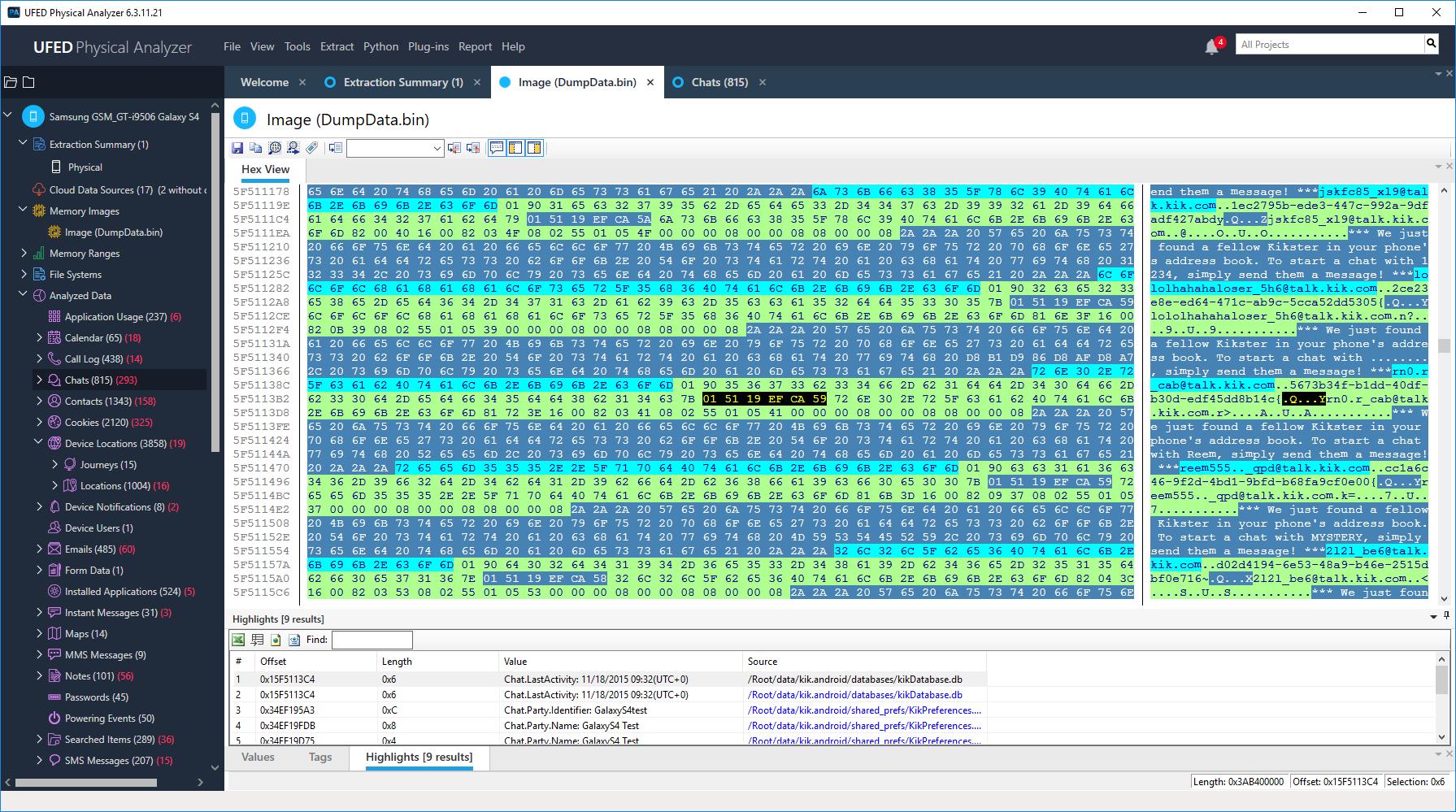
Task: Open the hex toolbar combo box dropdown
Action: pos(437,148)
